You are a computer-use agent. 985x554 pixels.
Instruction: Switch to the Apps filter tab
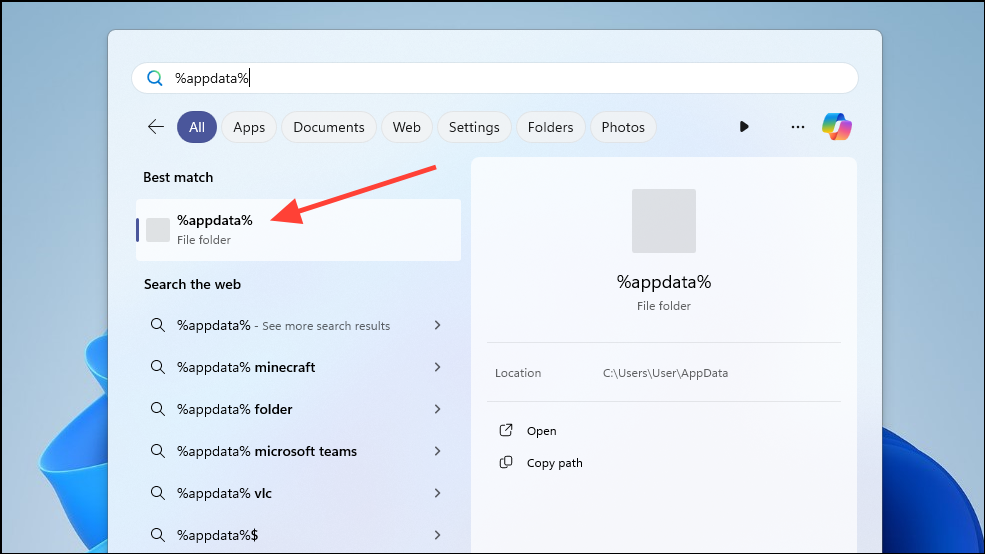(x=249, y=127)
